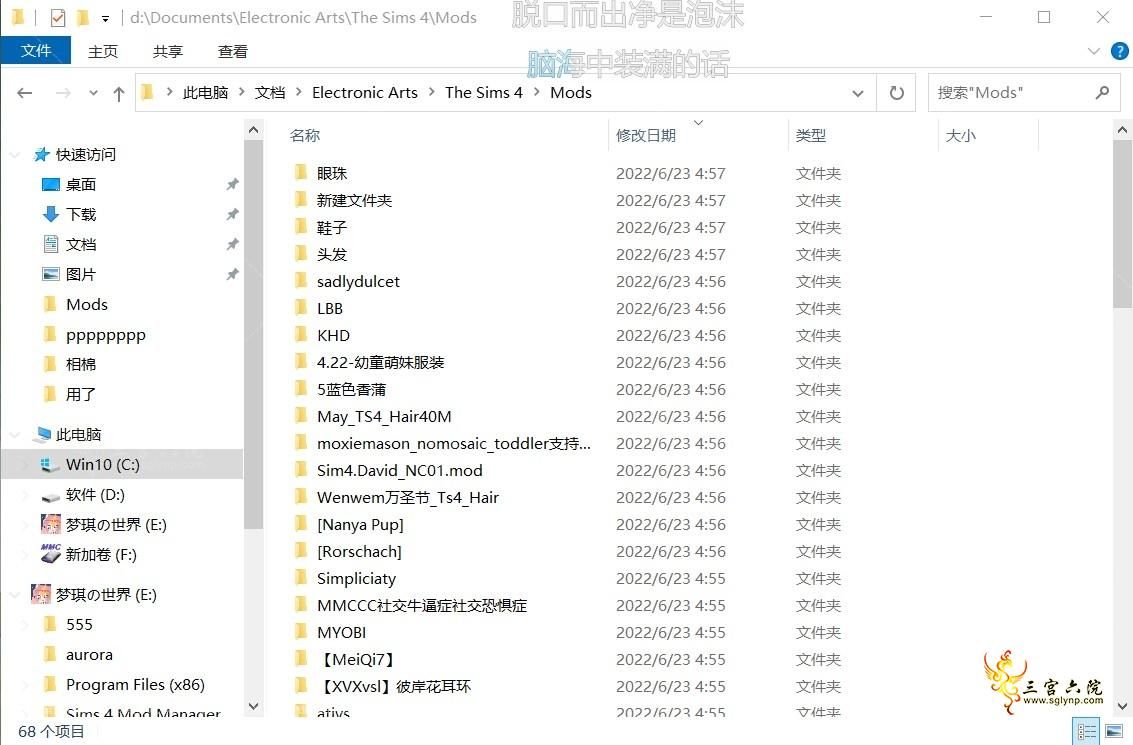Select pppppppp in the quick access list
The image size is (1133, 745).
(x=105, y=335)
